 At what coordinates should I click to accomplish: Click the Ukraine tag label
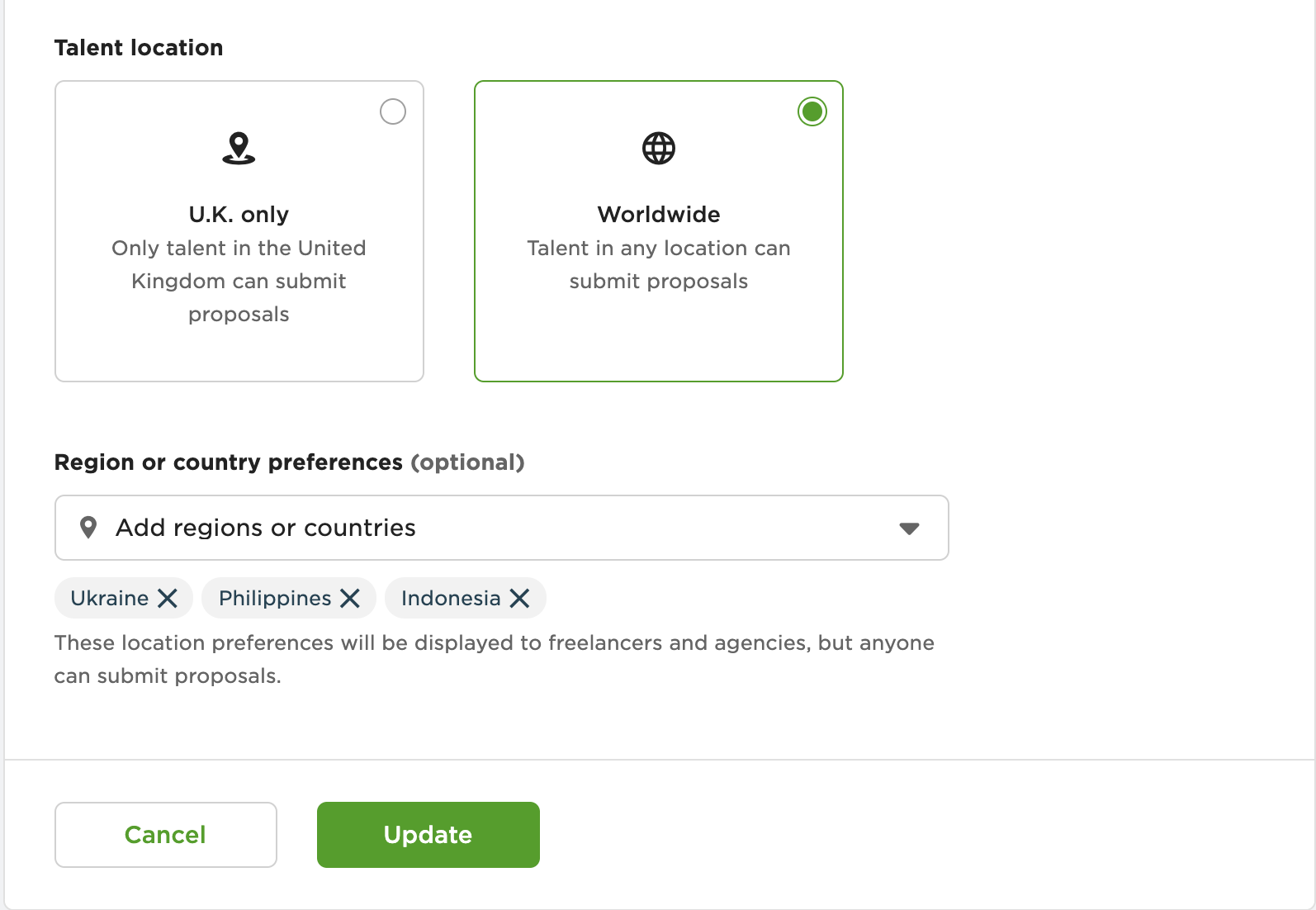110,599
